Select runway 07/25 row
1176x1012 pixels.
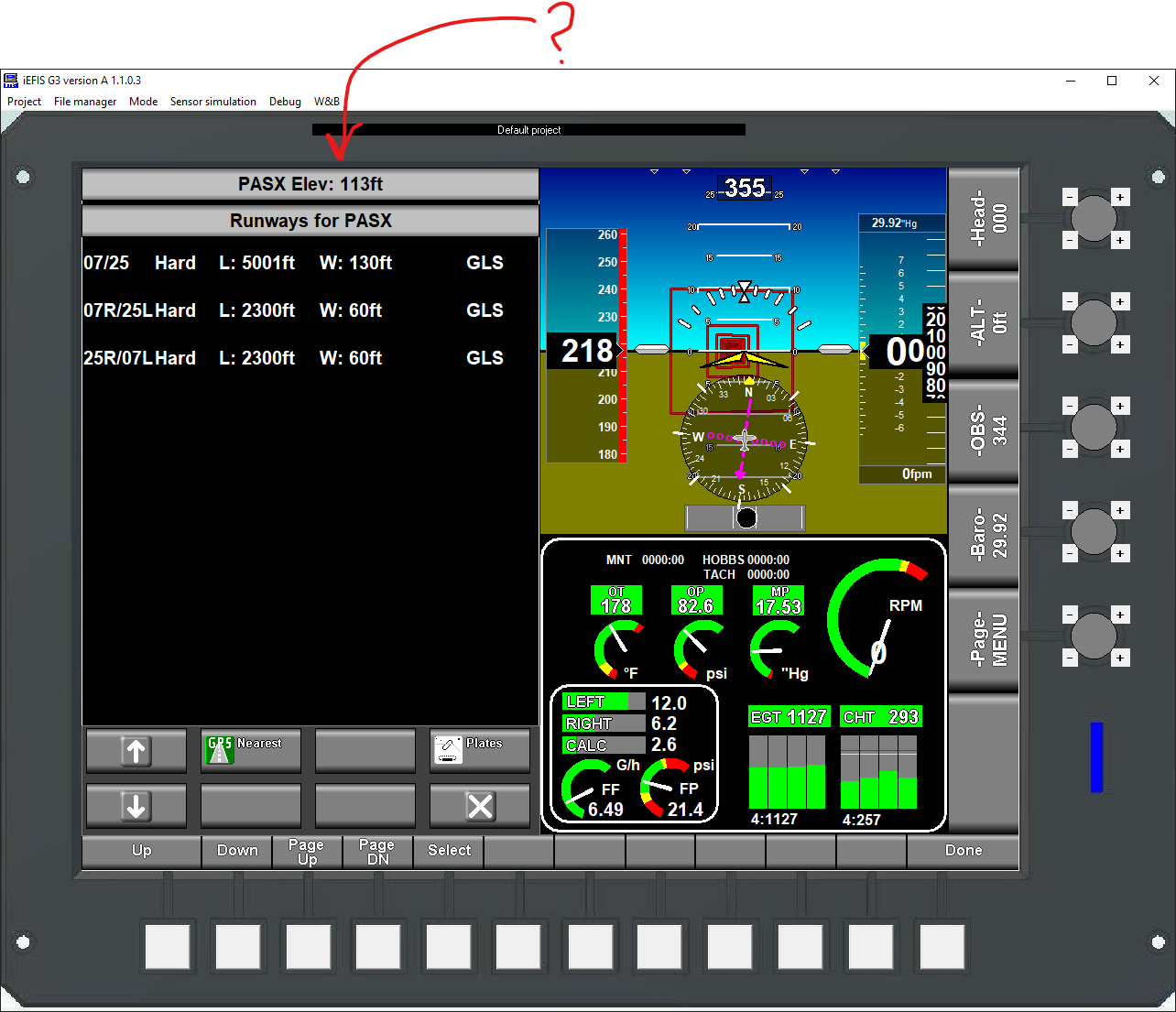(x=310, y=263)
